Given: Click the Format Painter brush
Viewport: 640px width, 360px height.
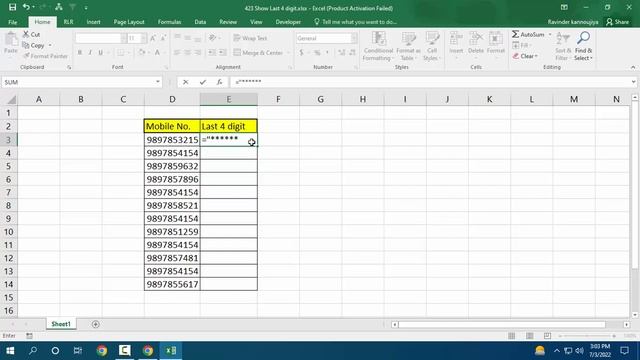Looking at the screenshot, I should pyautogui.click(x=27, y=56).
